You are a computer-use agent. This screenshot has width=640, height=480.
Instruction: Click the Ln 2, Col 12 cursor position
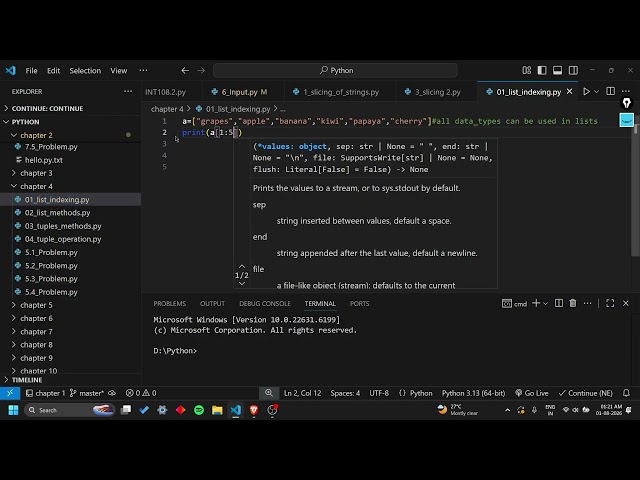pyautogui.click(x=302, y=393)
